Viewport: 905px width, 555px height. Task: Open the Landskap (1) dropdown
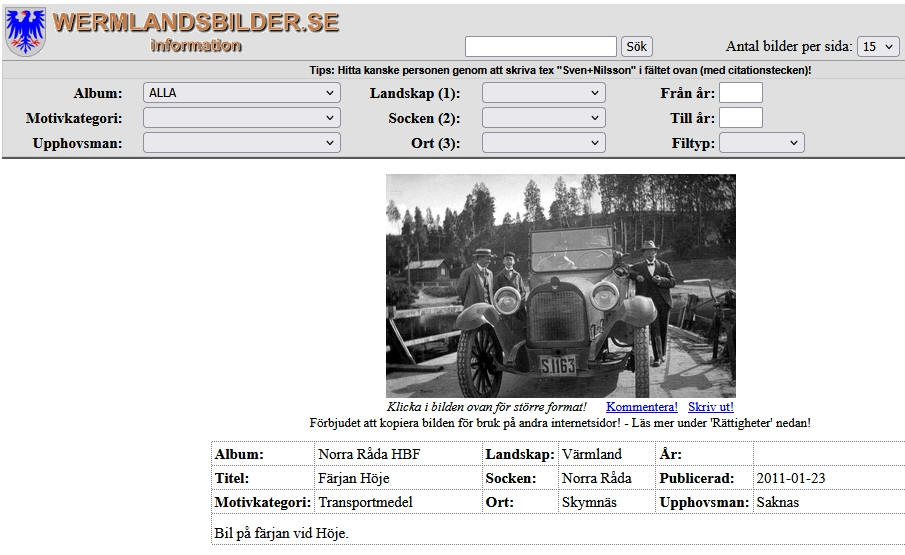[543, 93]
